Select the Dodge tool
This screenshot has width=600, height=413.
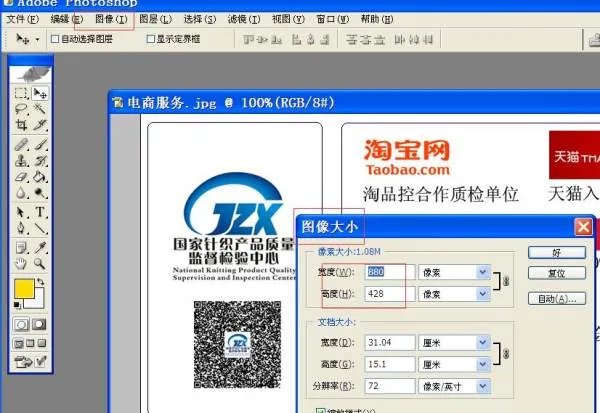click(x=40, y=193)
